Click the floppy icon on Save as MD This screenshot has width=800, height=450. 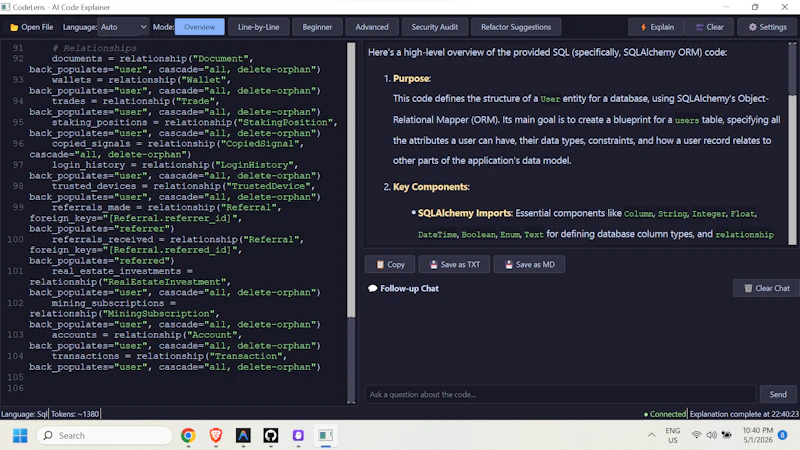(x=509, y=264)
